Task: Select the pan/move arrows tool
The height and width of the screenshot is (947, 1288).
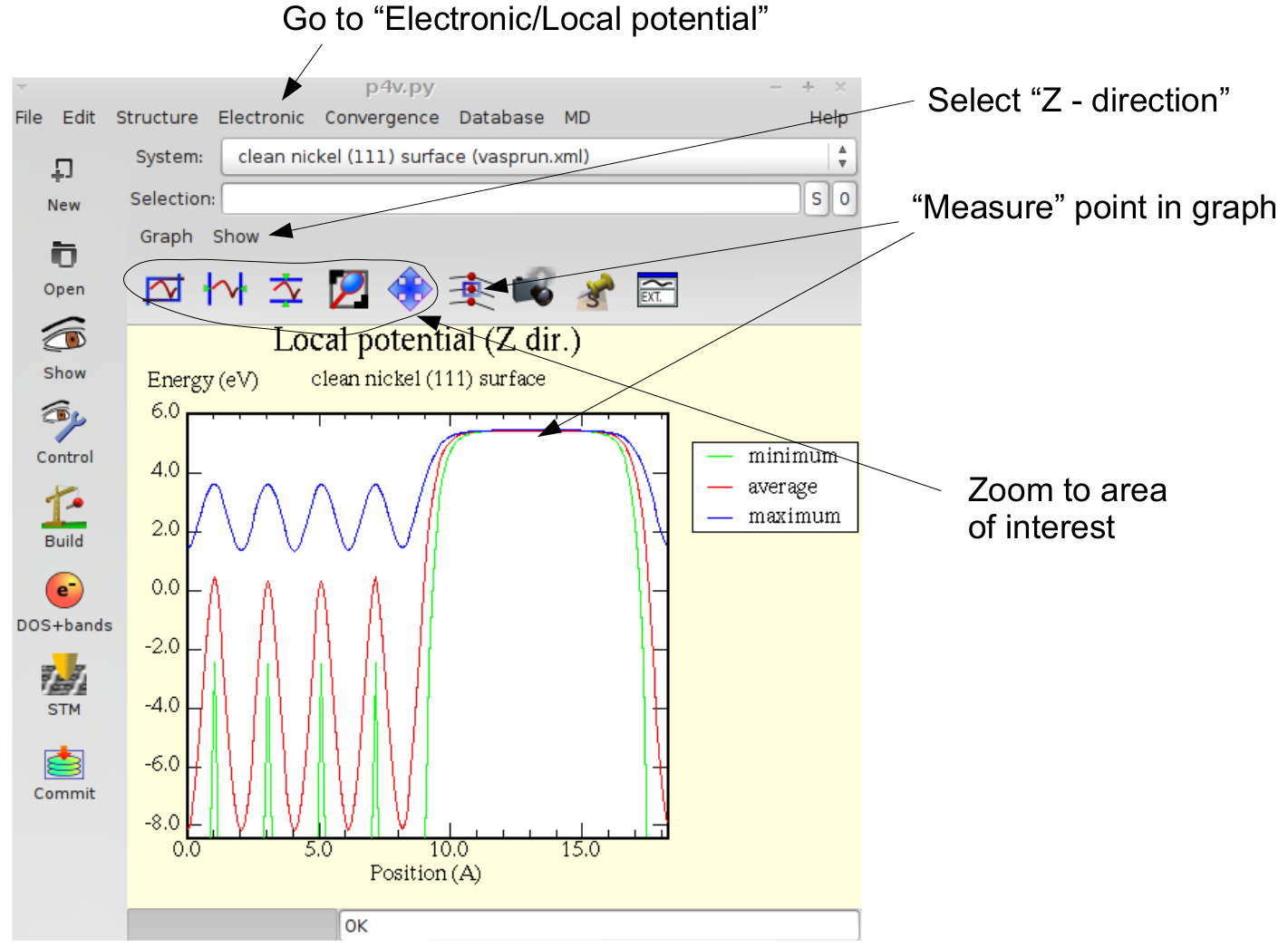Action: [410, 289]
